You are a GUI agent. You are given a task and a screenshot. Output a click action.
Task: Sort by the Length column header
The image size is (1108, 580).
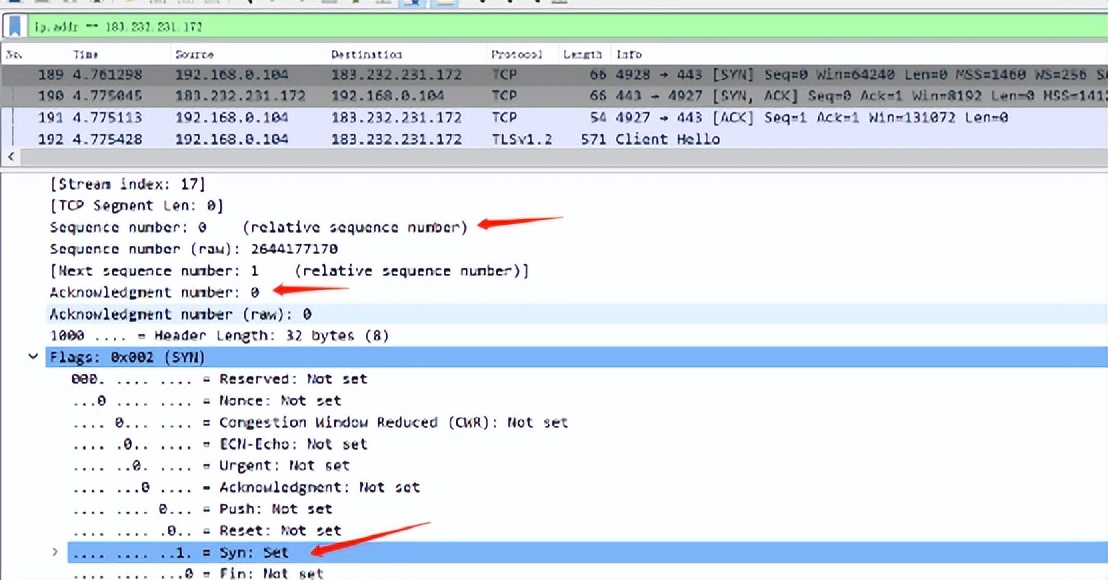click(x=582, y=54)
